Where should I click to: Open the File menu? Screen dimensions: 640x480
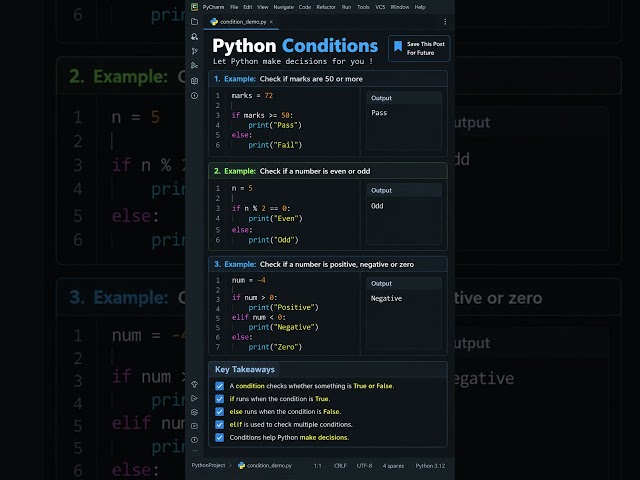(234, 7)
